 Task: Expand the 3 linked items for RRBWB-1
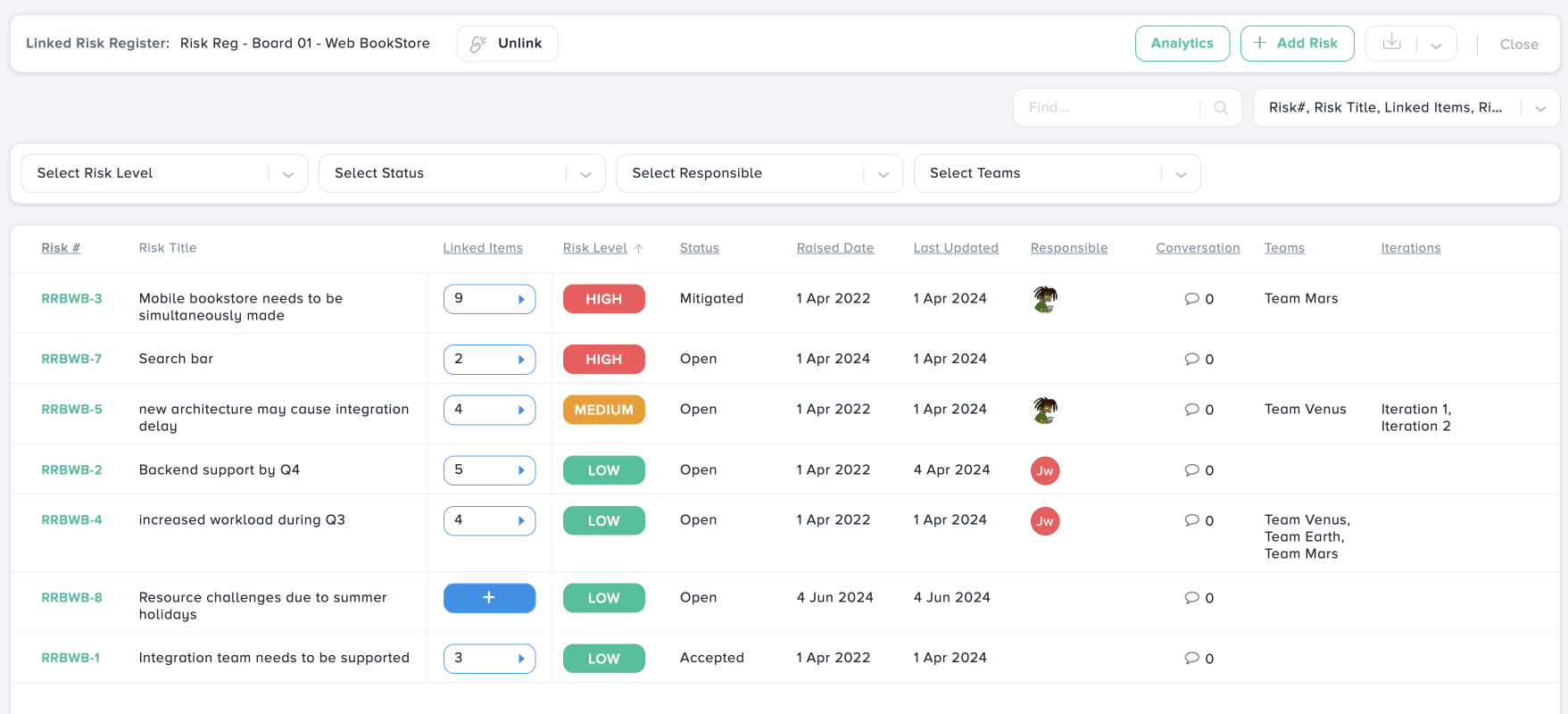[489, 659]
